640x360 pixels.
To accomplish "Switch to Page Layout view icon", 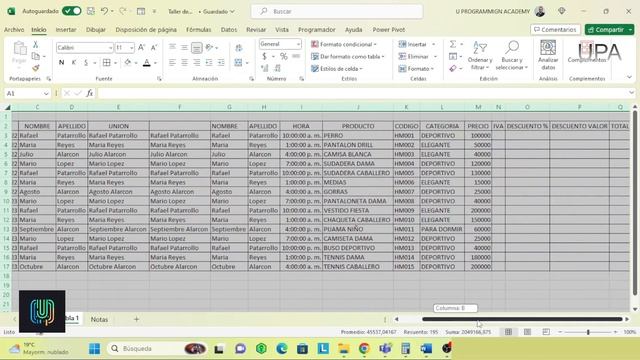I will pyautogui.click(x=527, y=332).
